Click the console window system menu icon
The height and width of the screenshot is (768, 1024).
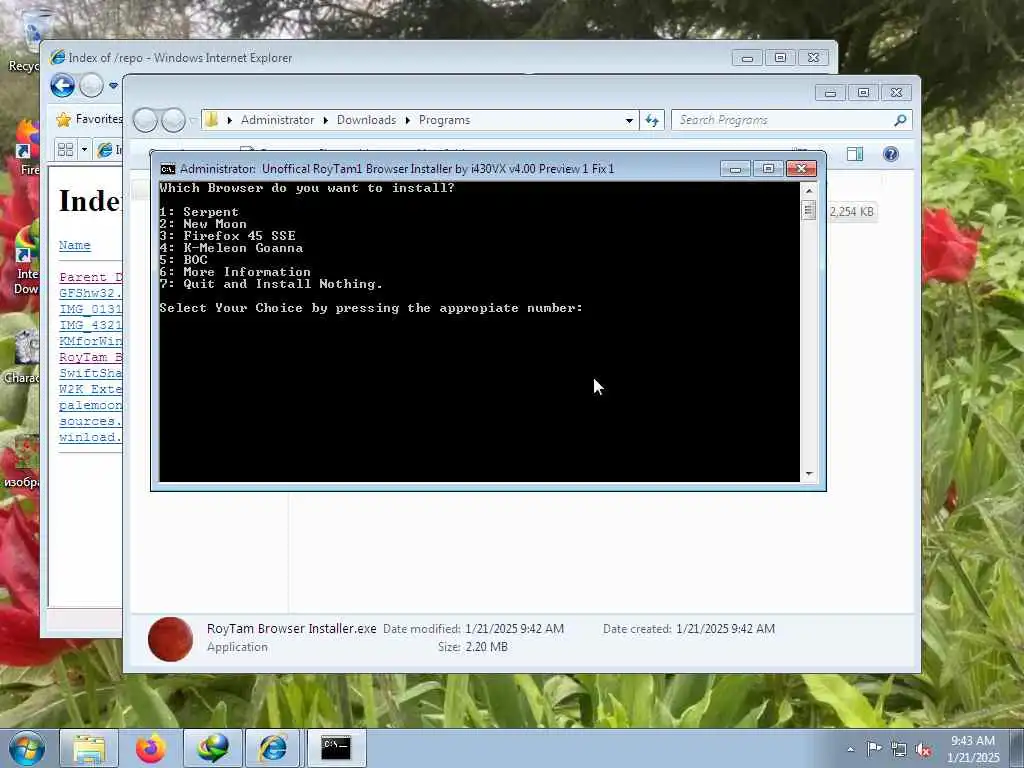(x=168, y=169)
